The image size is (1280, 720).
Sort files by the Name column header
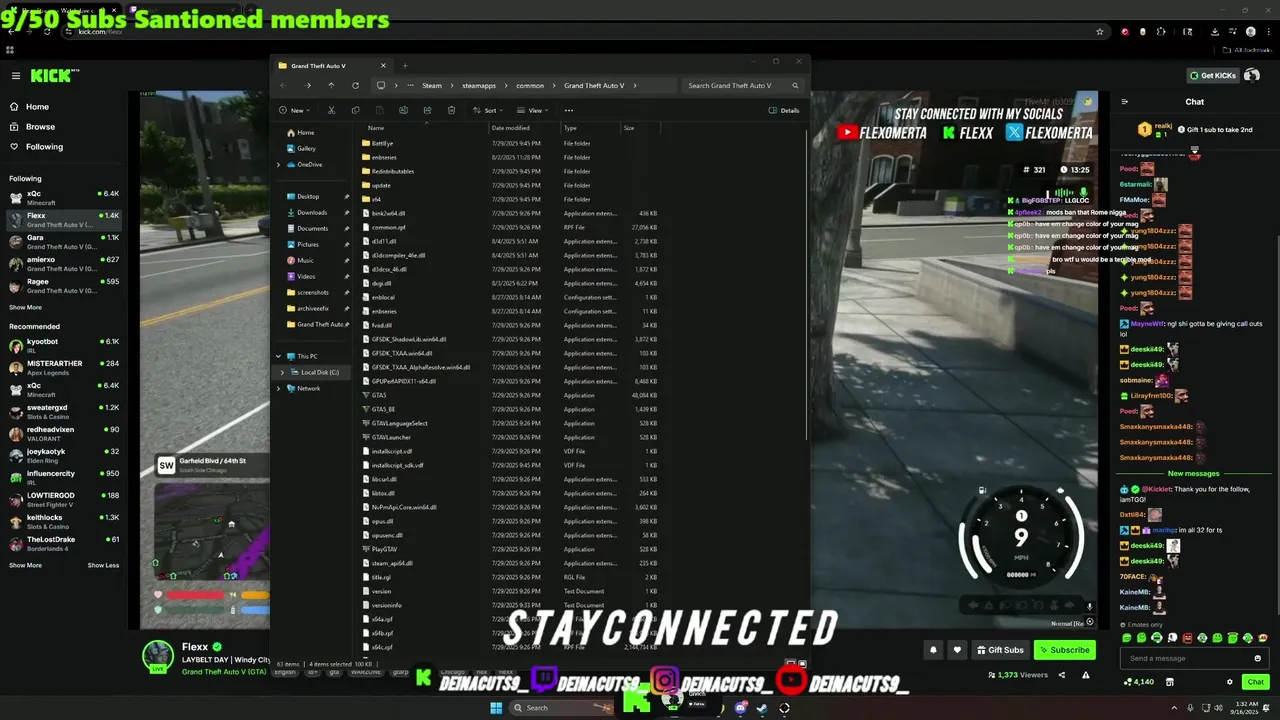click(376, 128)
